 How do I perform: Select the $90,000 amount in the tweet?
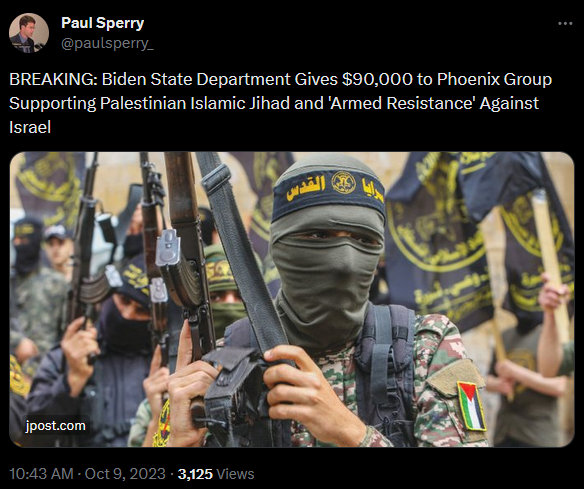click(x=377, y=79)
